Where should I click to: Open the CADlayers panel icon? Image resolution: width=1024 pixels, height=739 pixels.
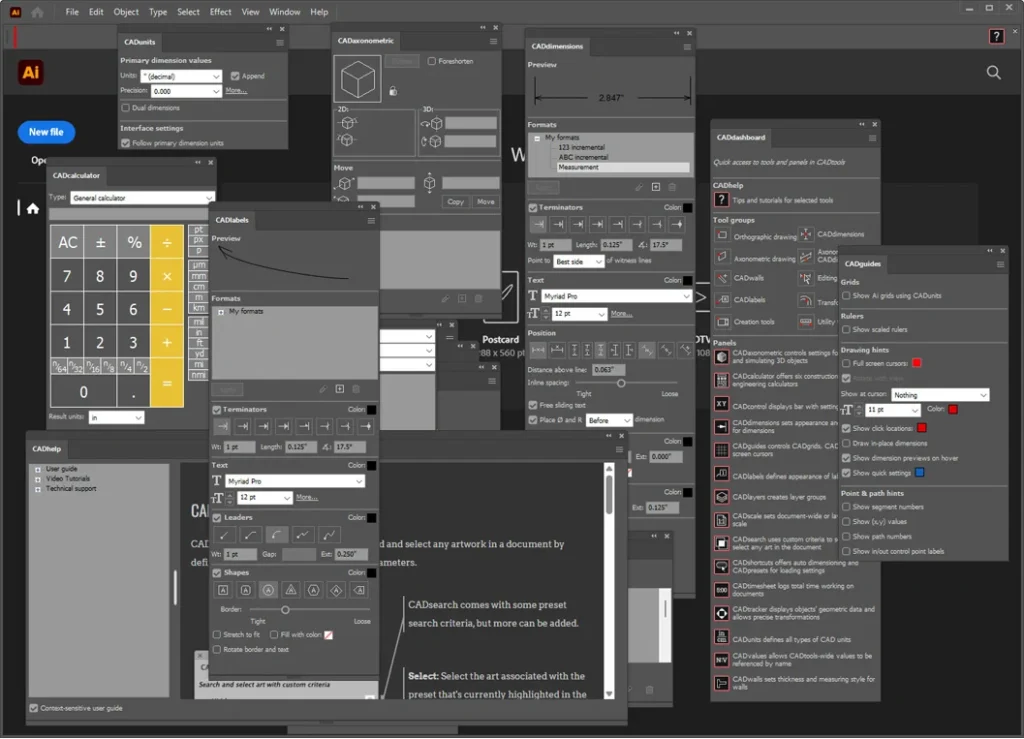click(721, 497)
